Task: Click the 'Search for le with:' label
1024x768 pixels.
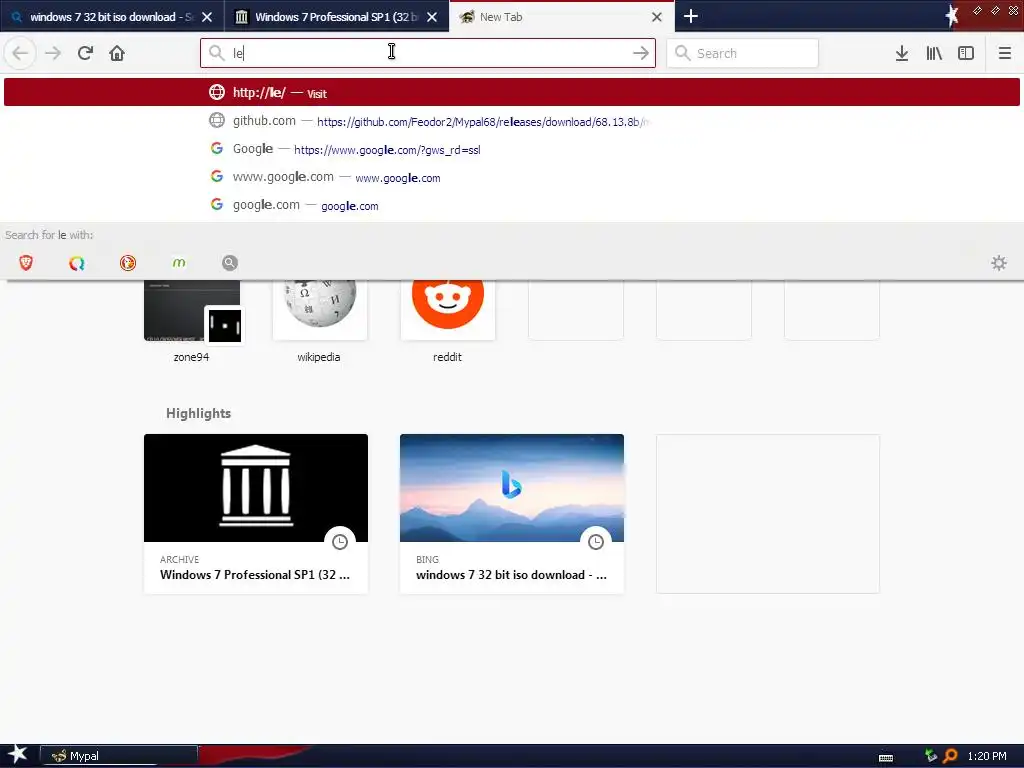Action: coord(49,235)
